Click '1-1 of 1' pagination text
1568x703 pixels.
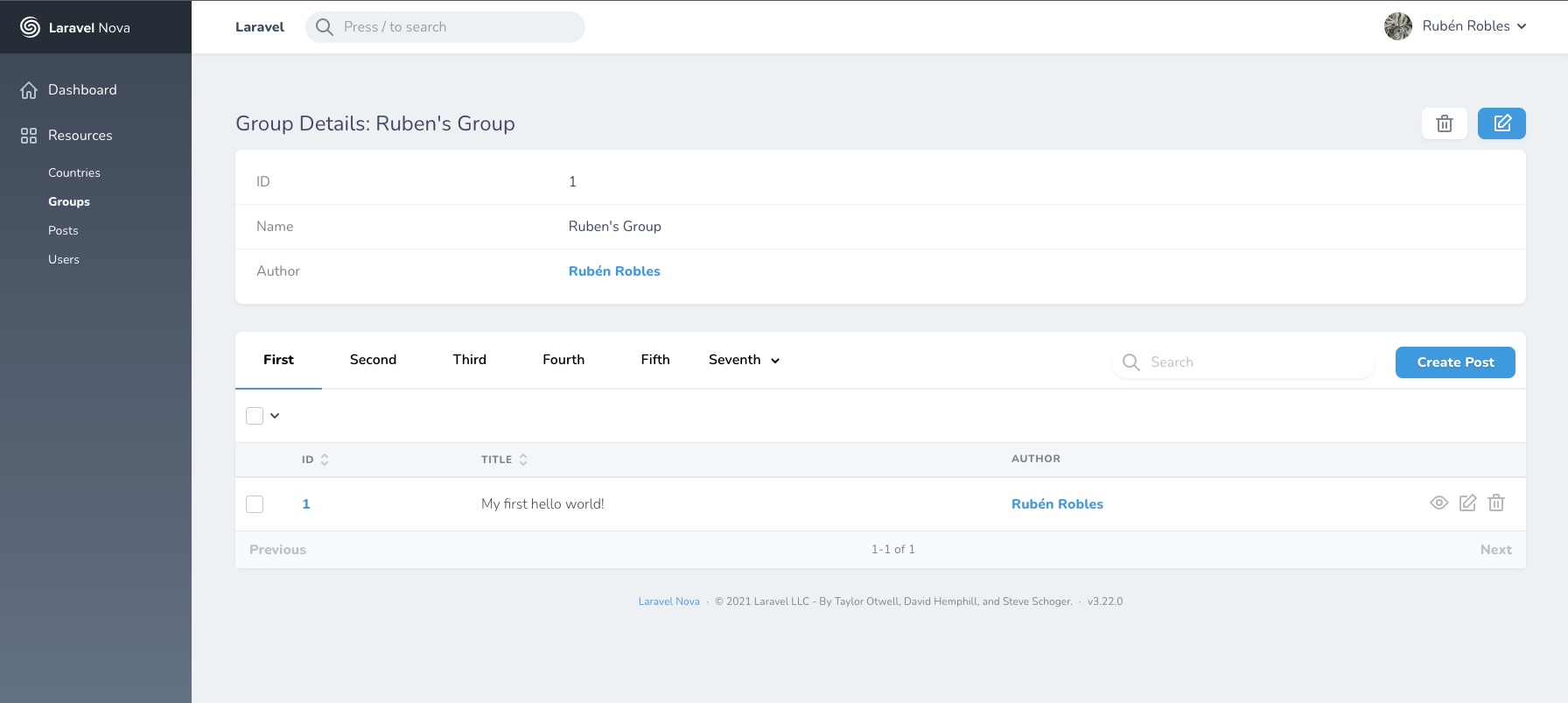tap(892, 550)
